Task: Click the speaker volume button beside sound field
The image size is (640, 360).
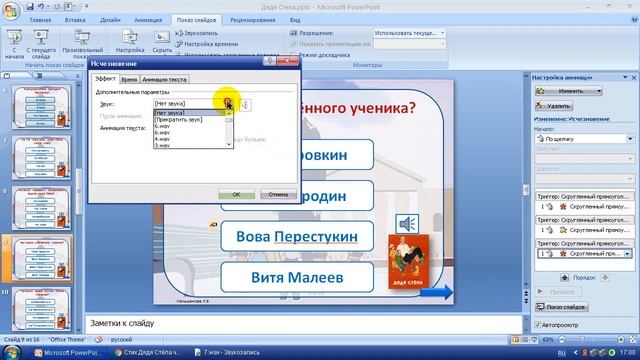Action: (244, 104)
